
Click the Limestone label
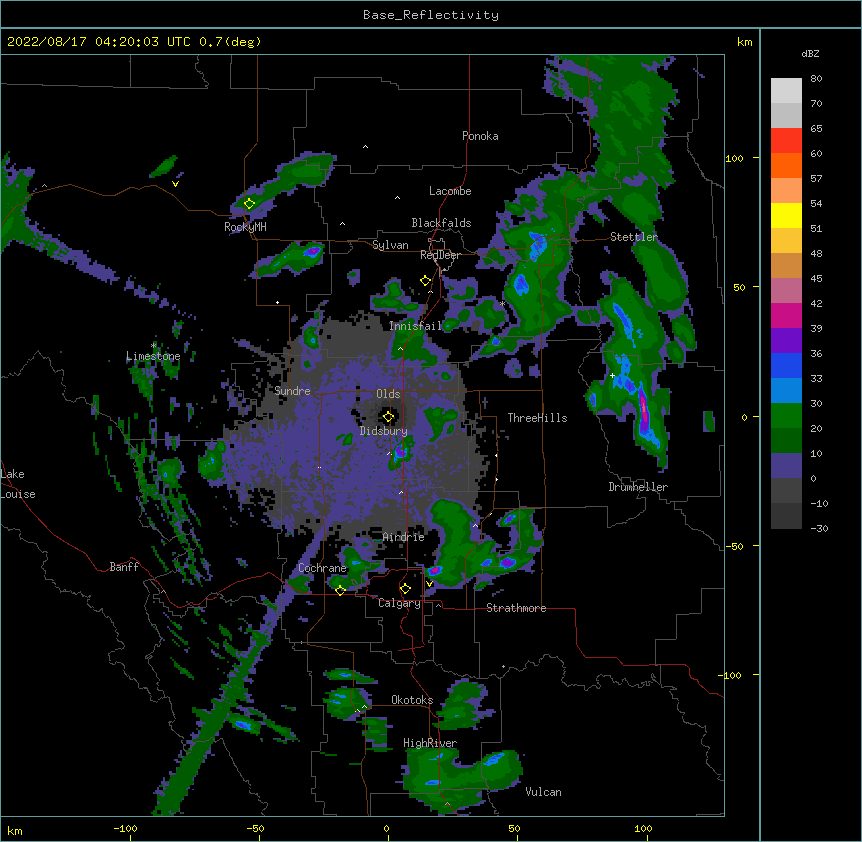(x=153, y=356)
